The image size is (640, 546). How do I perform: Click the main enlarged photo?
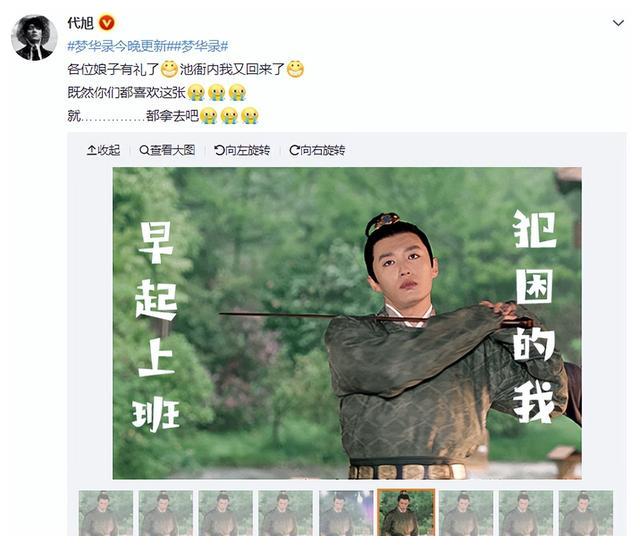[x=347, y=323]
